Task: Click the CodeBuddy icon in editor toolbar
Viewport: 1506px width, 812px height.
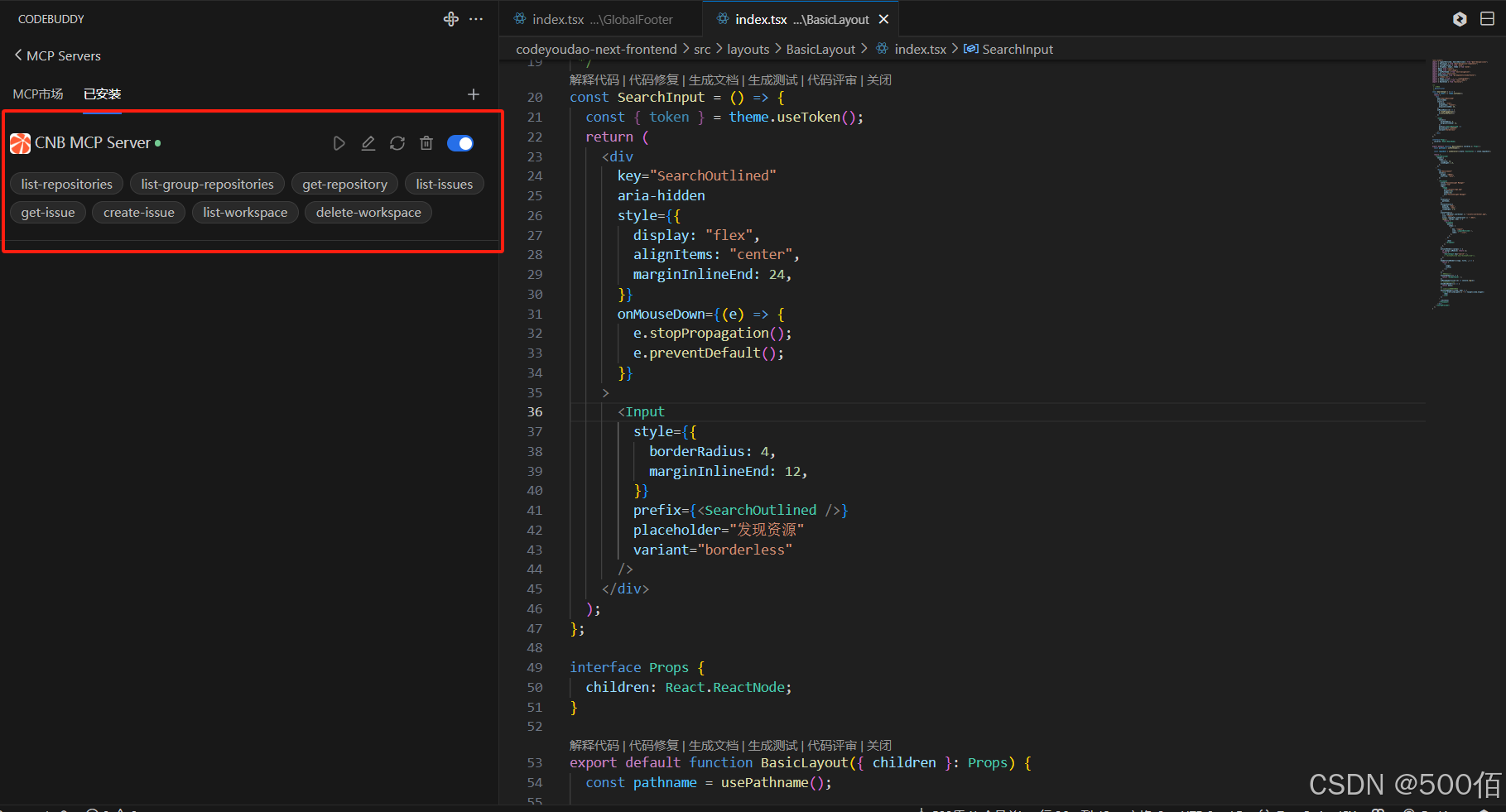Action: point(1460,19)
